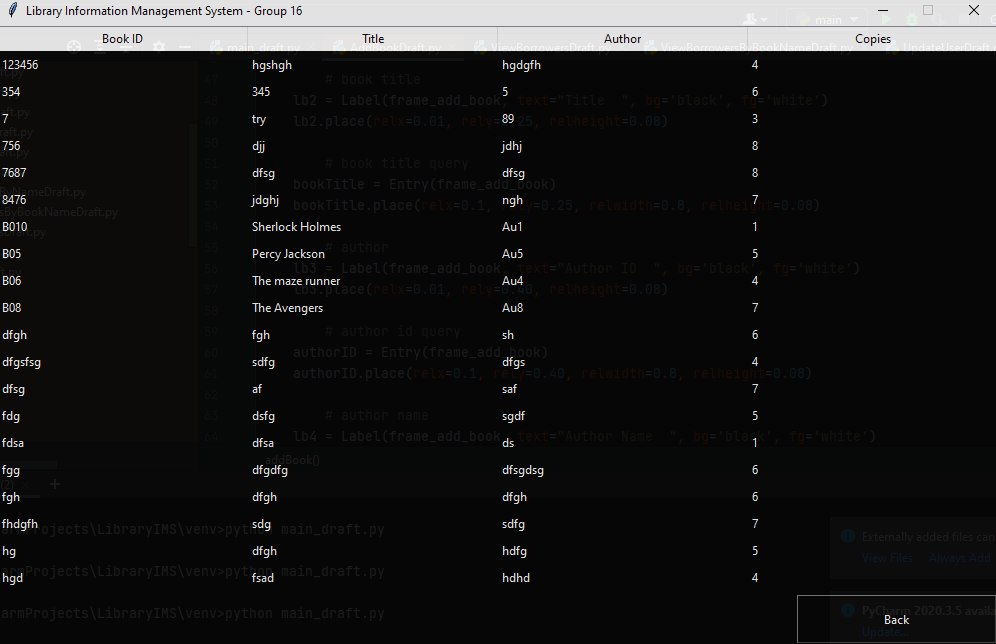Click the Author column header
The width and height of the screenshot is (996, 644).
click(x=622, y=39)
